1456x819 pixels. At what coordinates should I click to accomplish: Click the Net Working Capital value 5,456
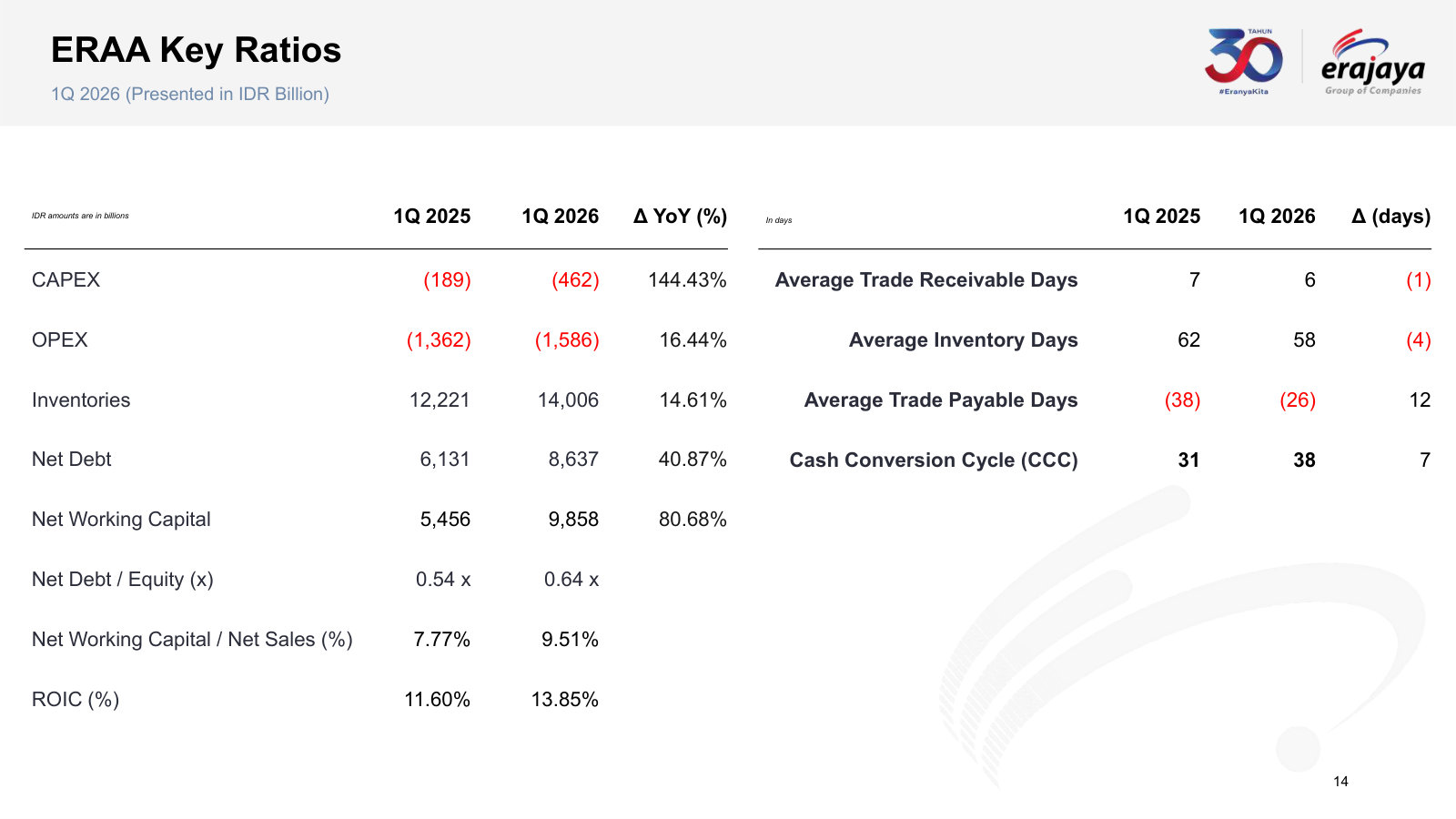445,520
